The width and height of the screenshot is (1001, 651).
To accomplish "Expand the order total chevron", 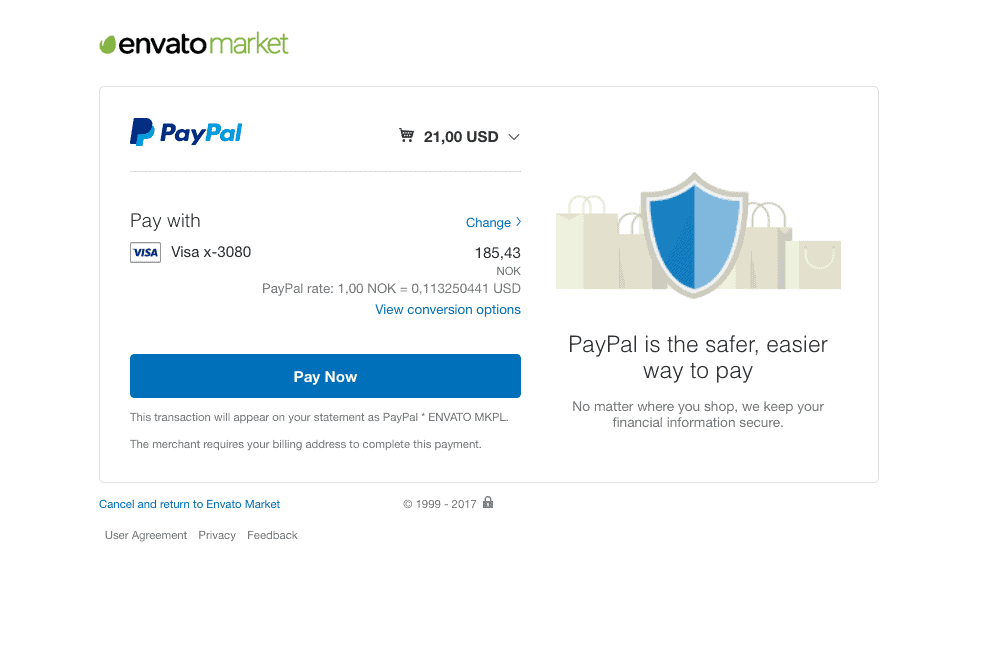I will [x=514, y=137].
